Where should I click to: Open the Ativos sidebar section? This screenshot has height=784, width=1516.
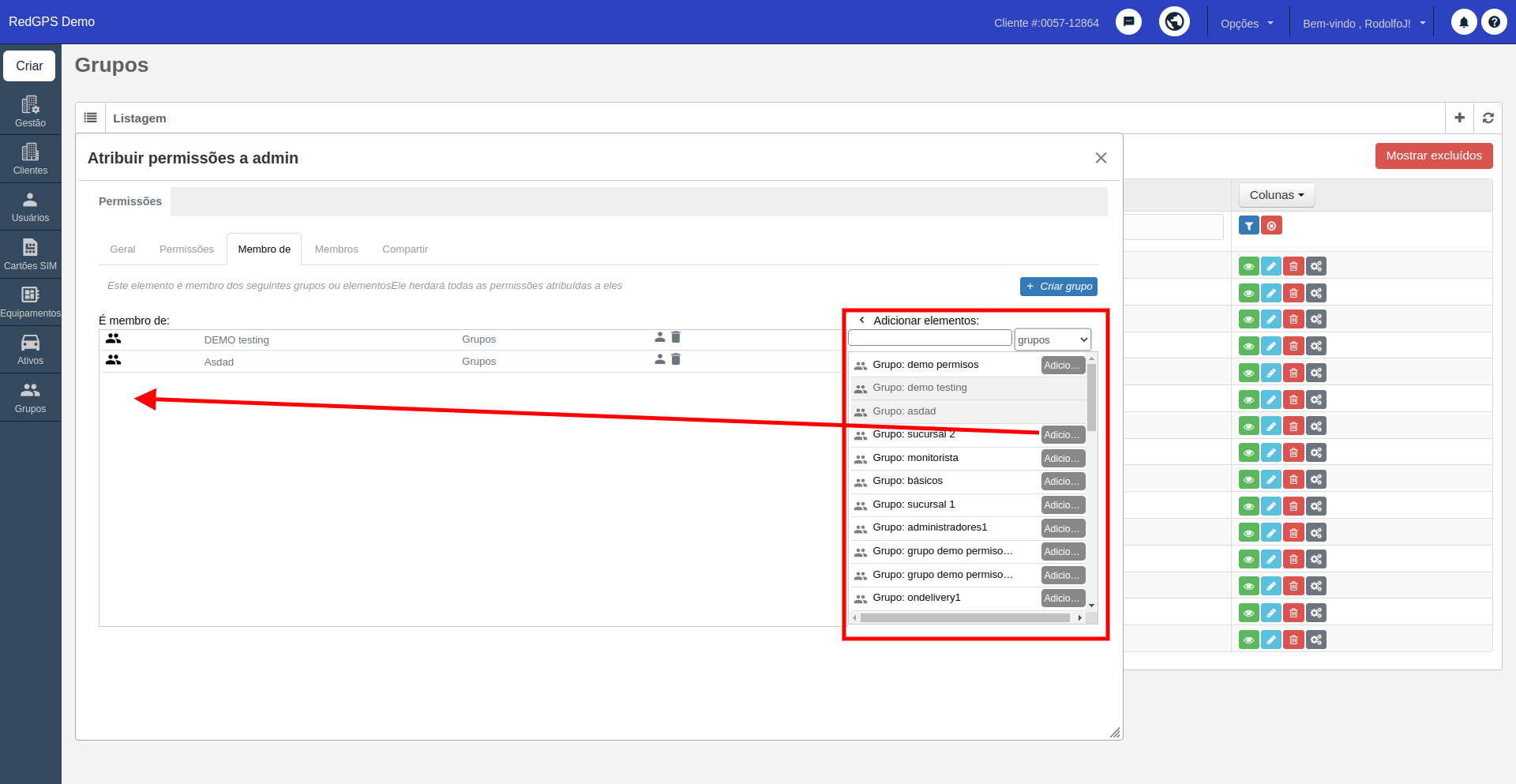[30, 349]
